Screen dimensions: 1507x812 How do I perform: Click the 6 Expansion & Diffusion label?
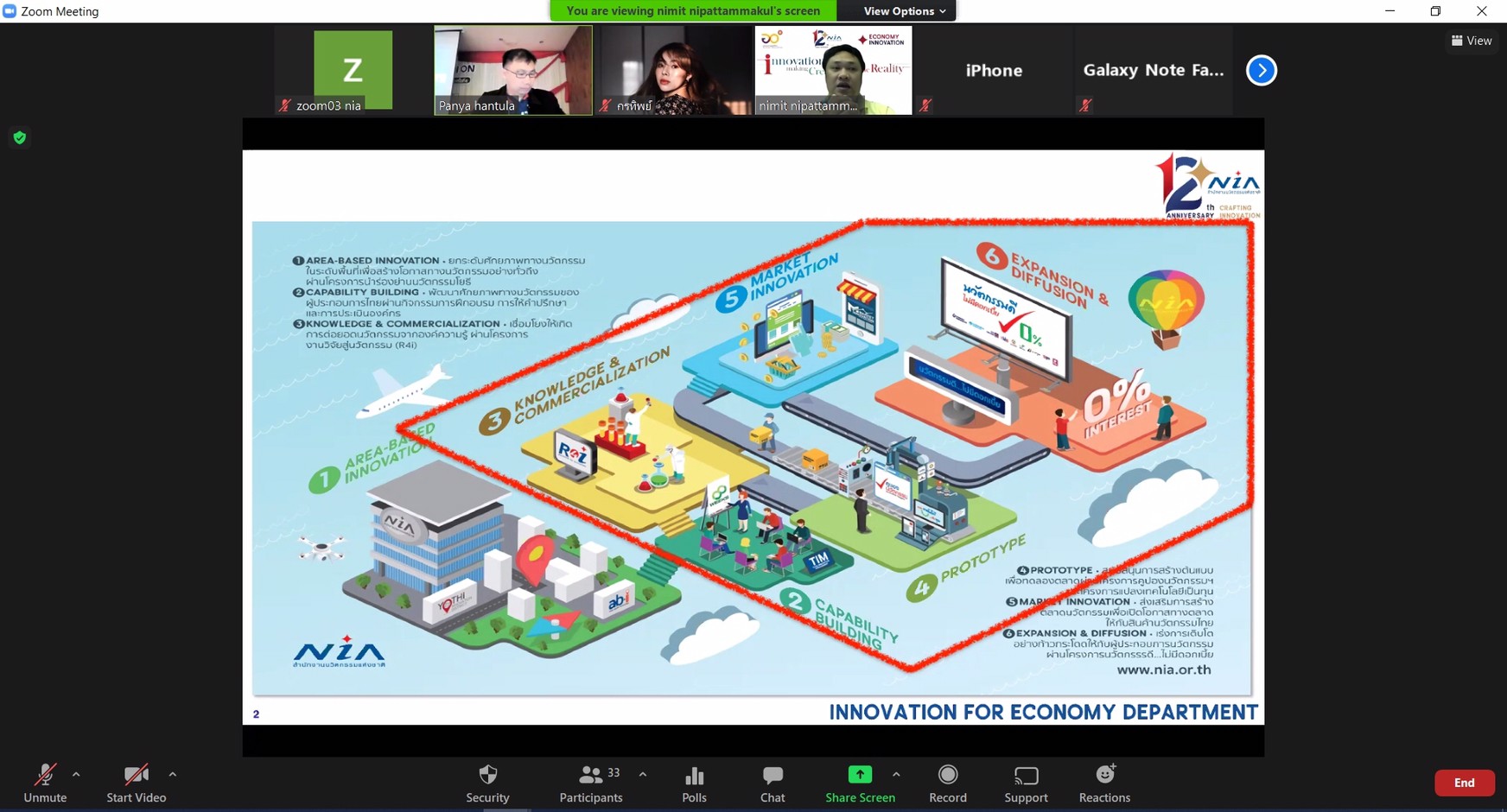click(1044, 275)
